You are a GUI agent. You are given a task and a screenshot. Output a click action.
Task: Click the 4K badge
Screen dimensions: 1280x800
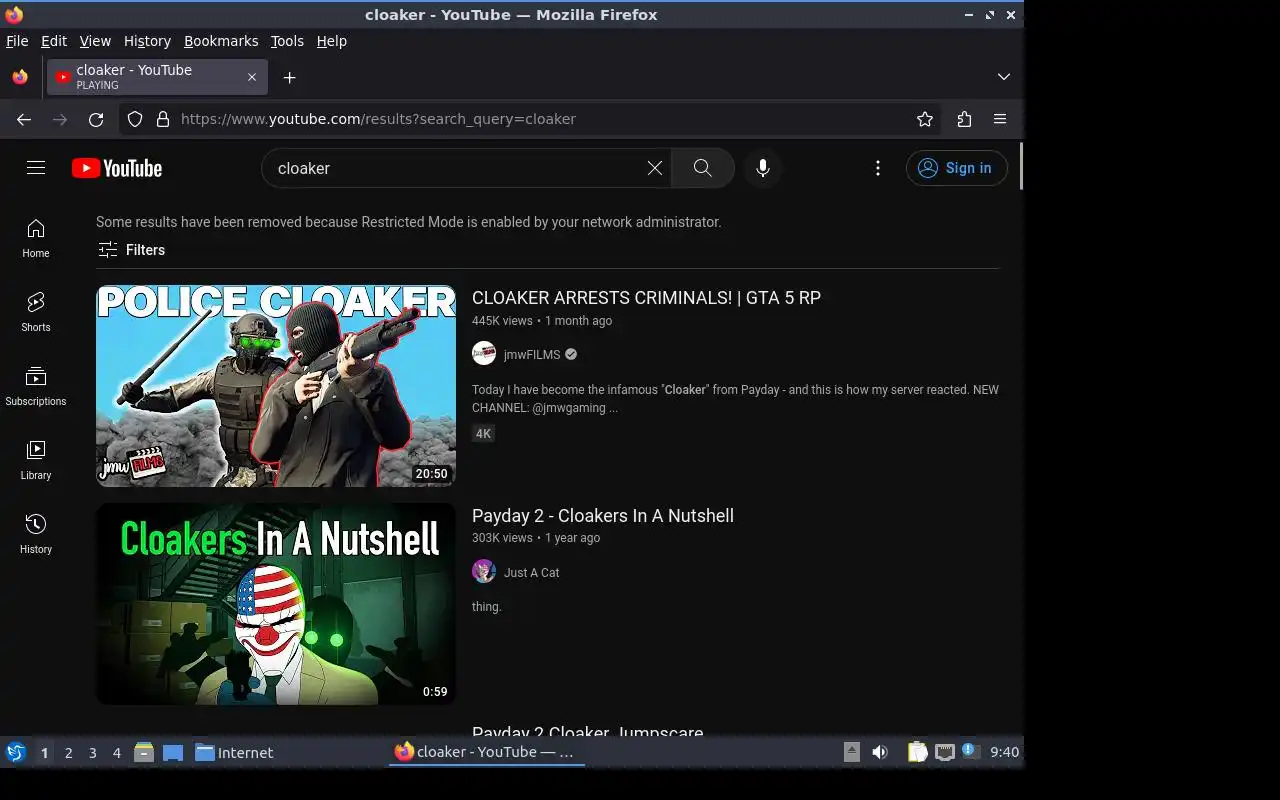coord(484,433)
